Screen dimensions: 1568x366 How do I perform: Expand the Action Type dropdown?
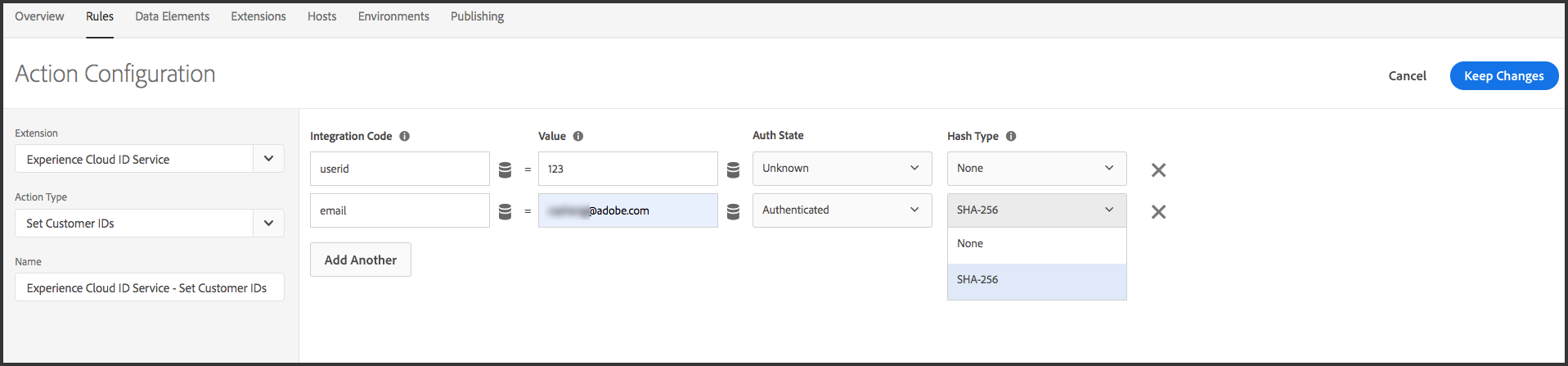click(268, 223)
